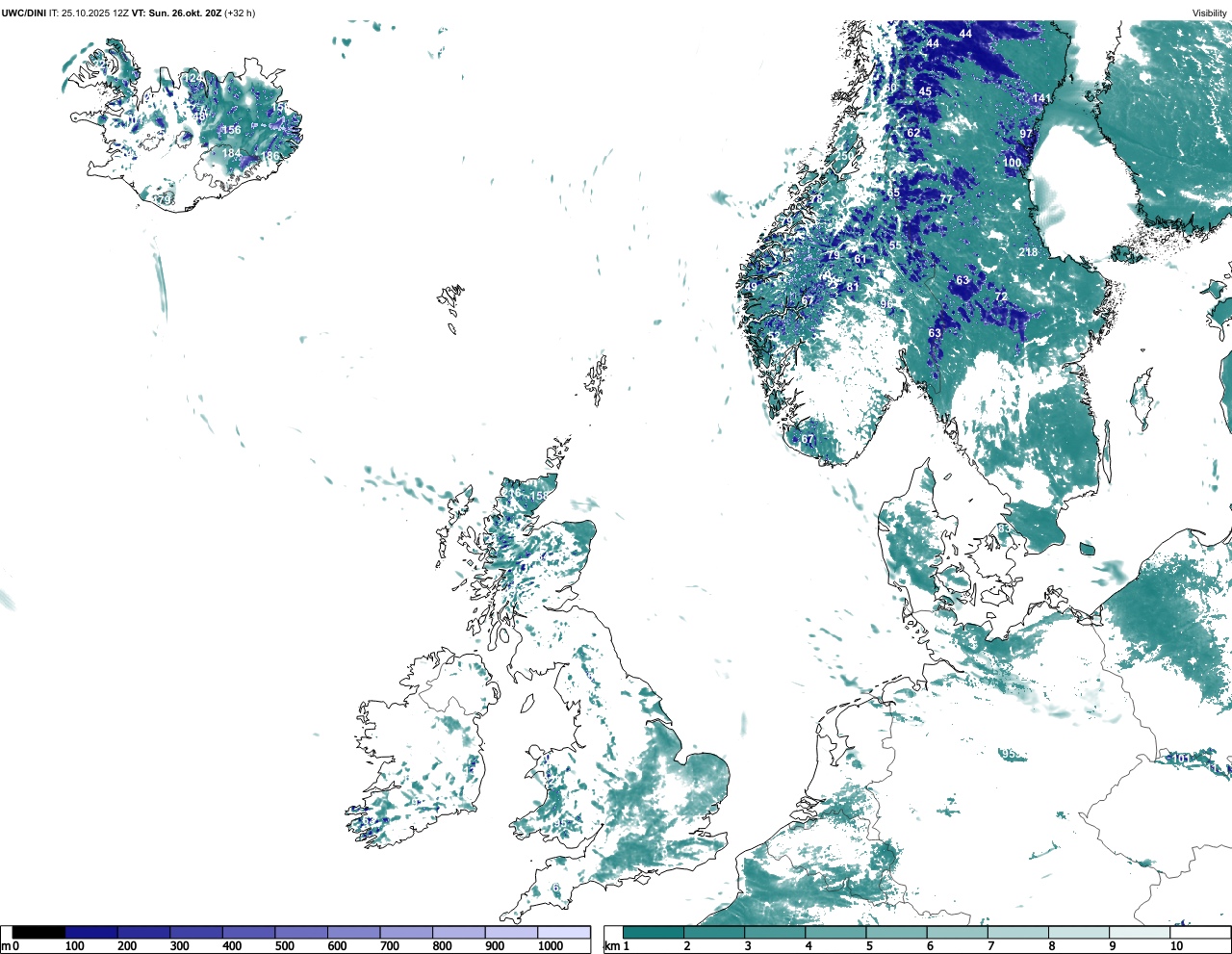Click the '156' value over Iceland
1232x954 pixels.
(x=232, y=130)
